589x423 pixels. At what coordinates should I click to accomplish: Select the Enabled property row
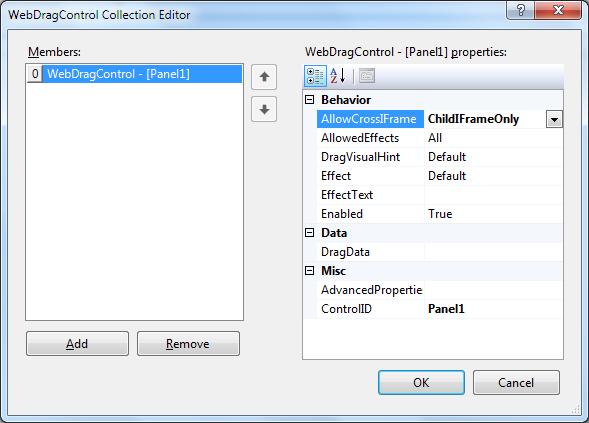click(440, 214)
